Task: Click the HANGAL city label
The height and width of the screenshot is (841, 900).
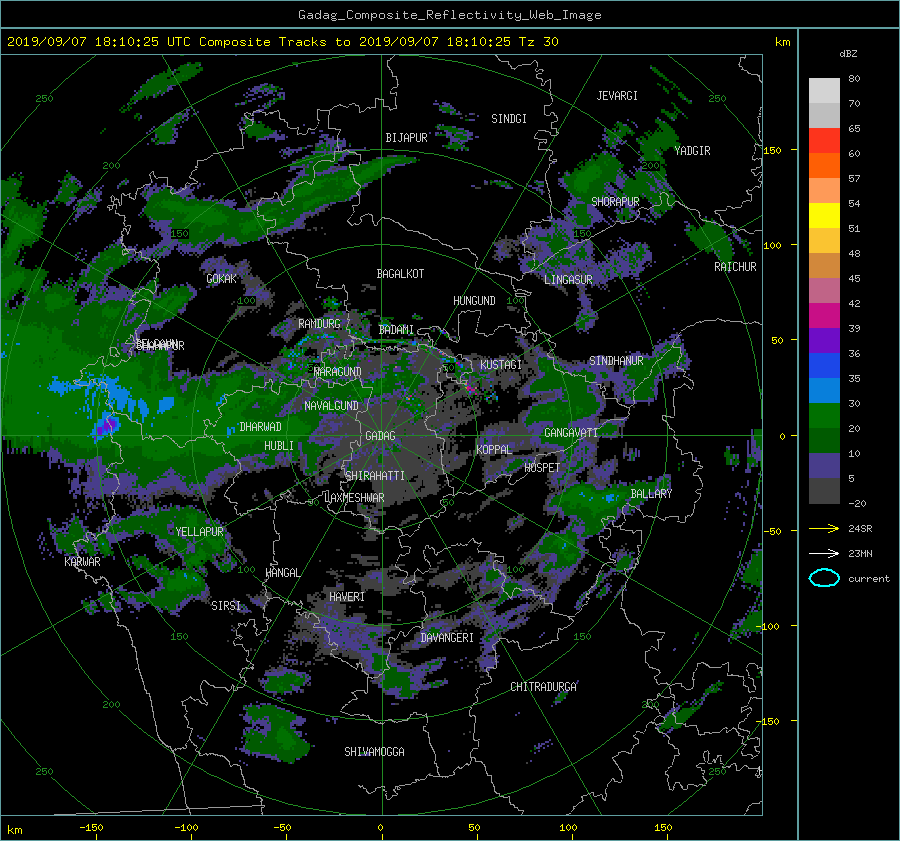Action: pyautogui.click(x=282, y=573)
